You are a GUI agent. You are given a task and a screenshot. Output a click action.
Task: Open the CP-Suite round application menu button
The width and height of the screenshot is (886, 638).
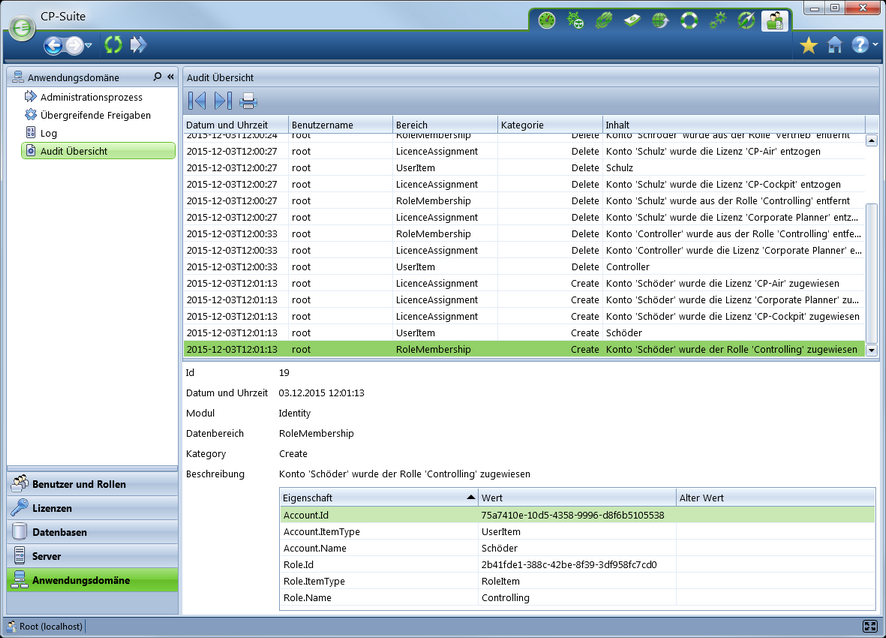[x=22, y=27]
